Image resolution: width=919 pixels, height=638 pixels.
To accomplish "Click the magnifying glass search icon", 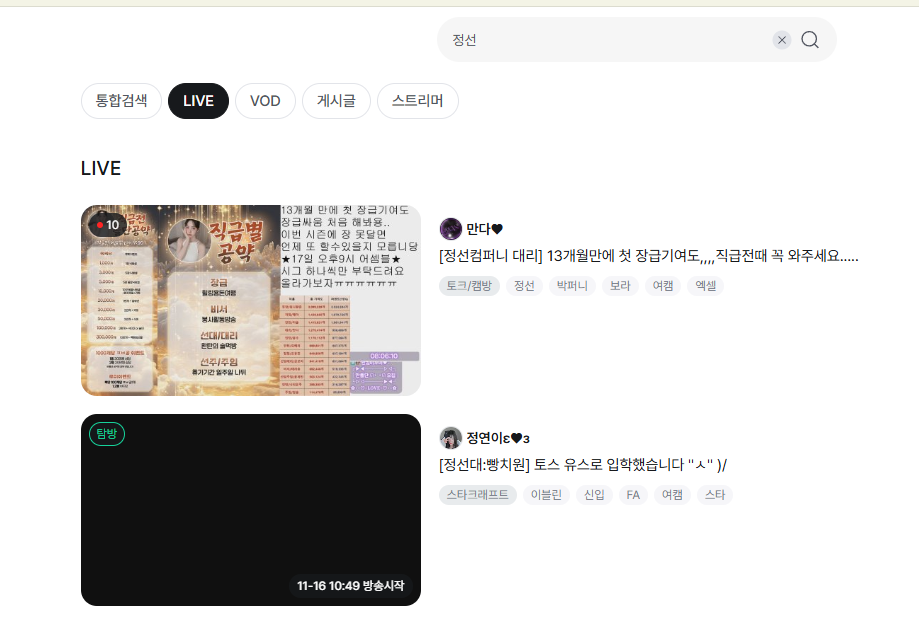I will click(x=810, y=40).
